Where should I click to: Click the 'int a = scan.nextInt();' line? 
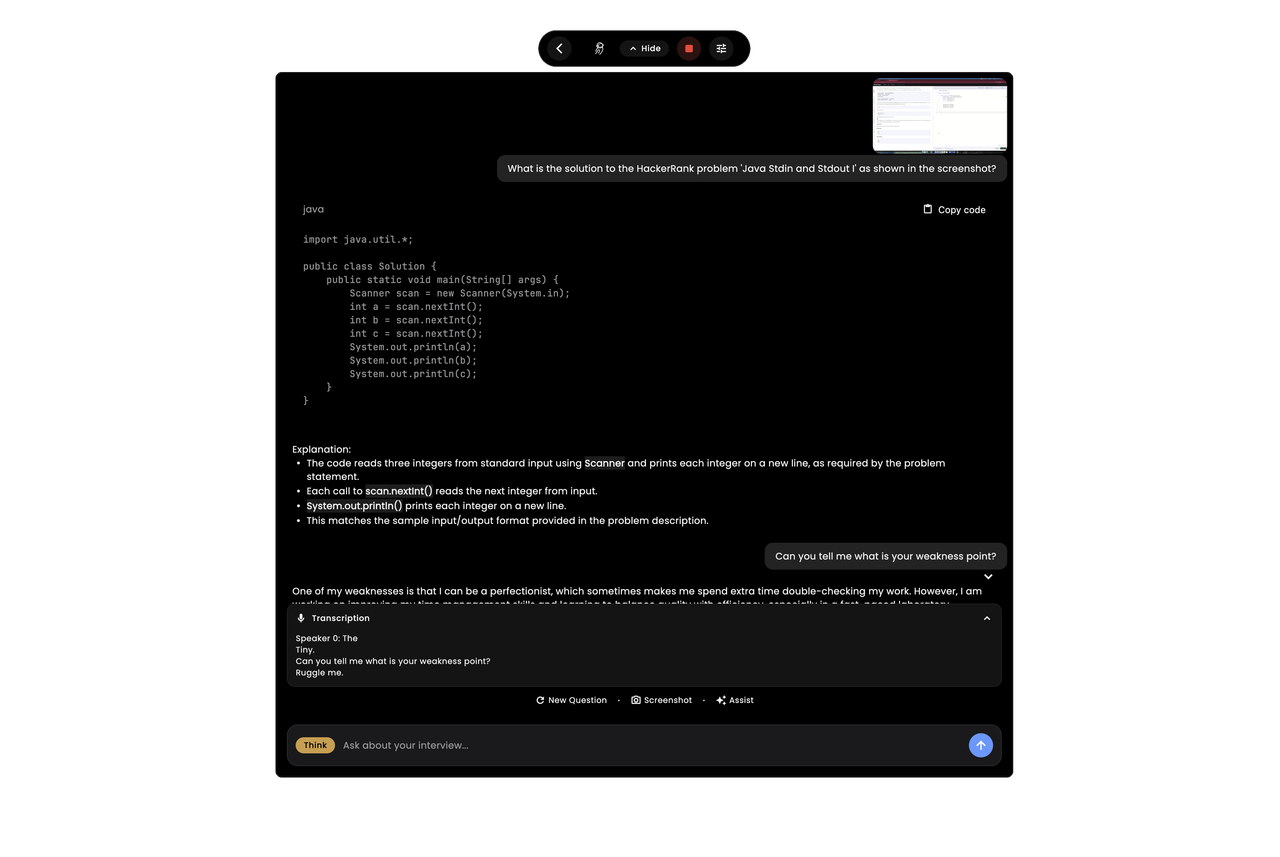(416, 307)
